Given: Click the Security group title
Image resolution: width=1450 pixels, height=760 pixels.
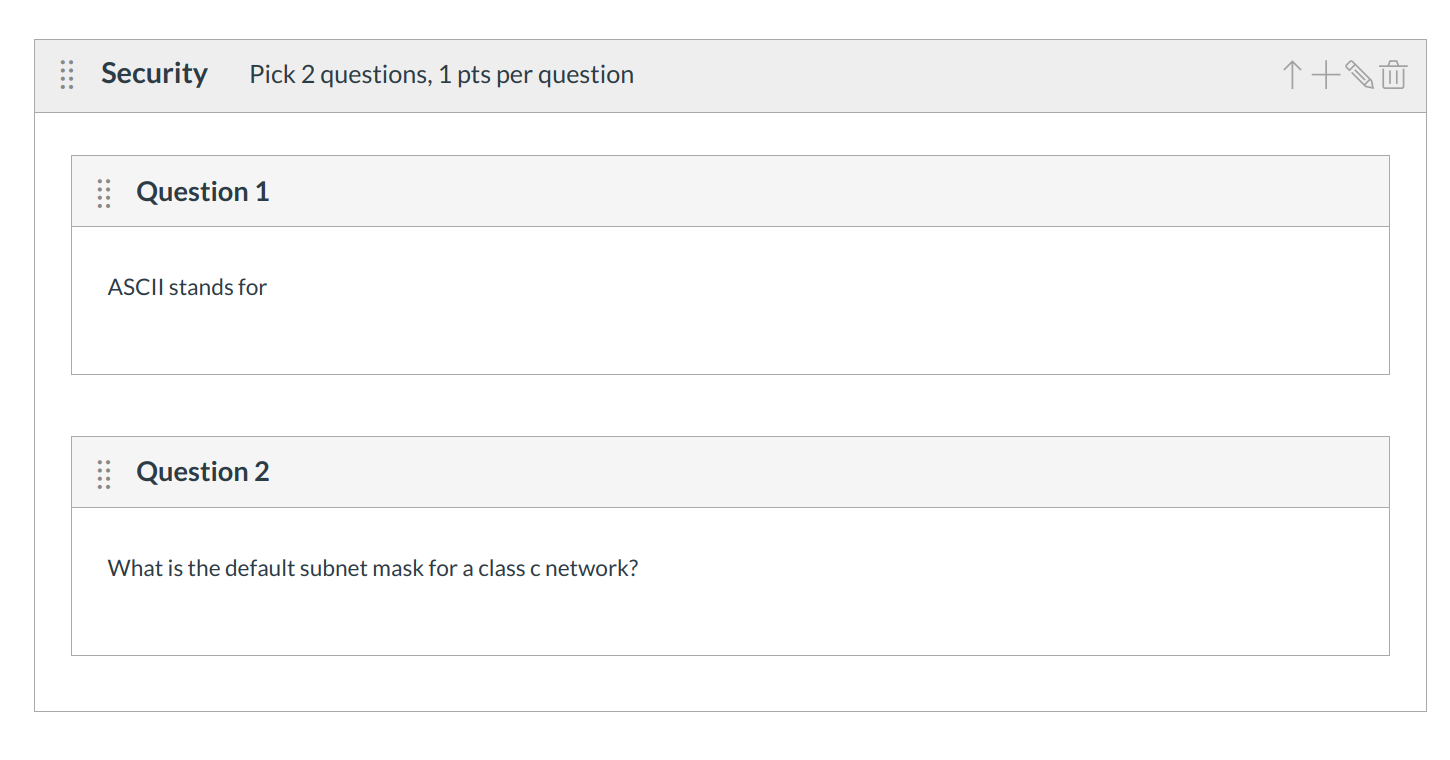Looking at the screenshot, I should (154, 74).
